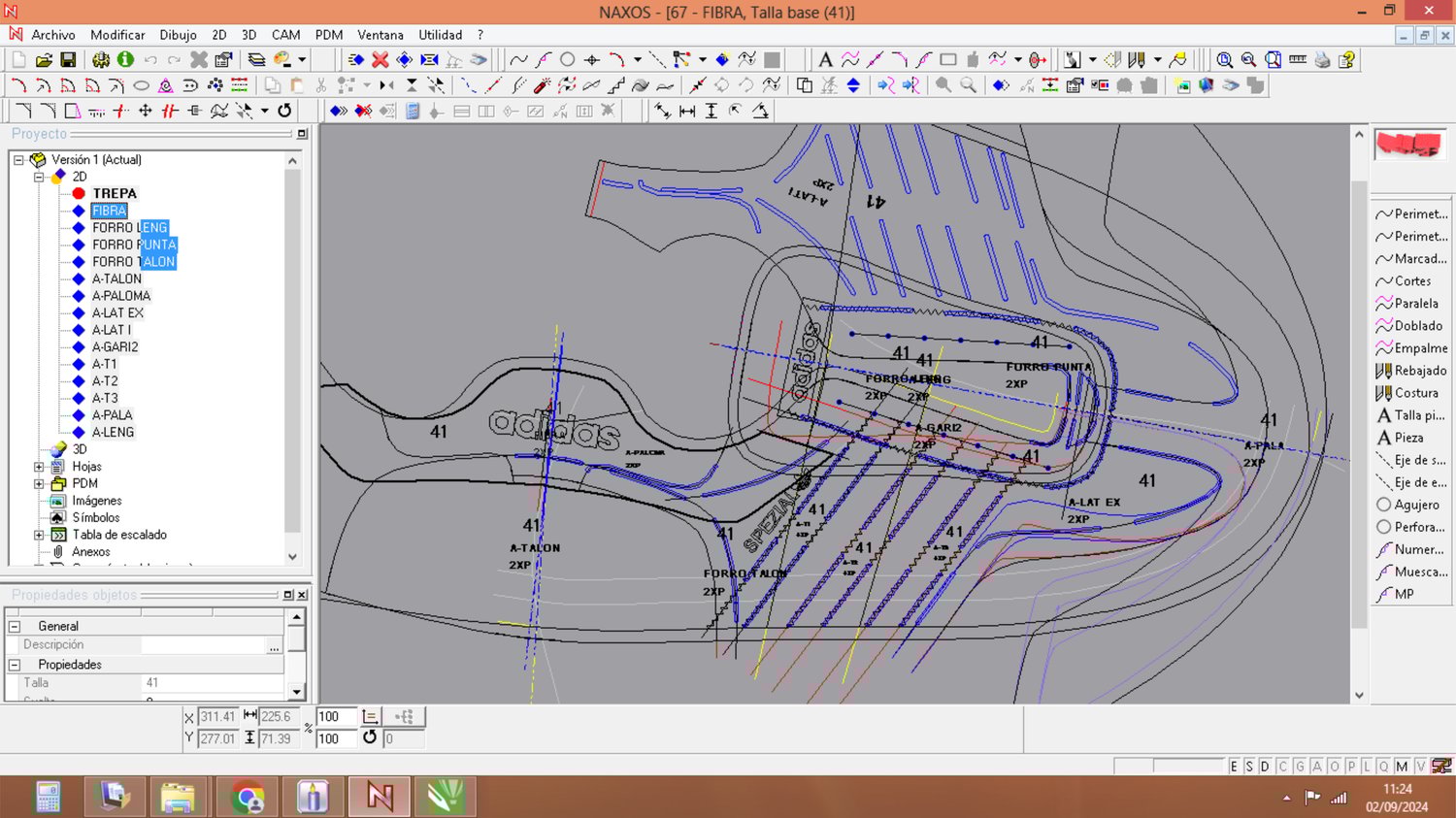
Task: Select the Agujero tool in right panel
Action: tap(1415, 505)
